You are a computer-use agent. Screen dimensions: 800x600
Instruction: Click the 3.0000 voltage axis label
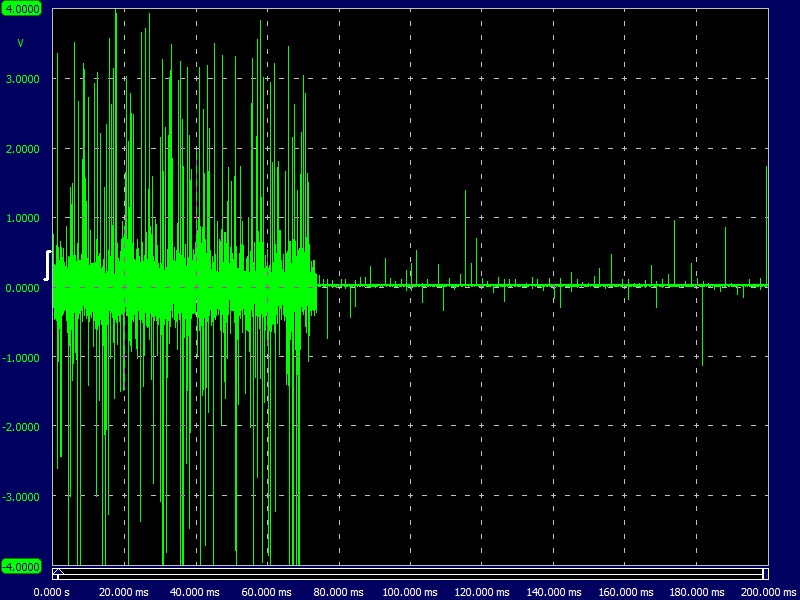22,79
